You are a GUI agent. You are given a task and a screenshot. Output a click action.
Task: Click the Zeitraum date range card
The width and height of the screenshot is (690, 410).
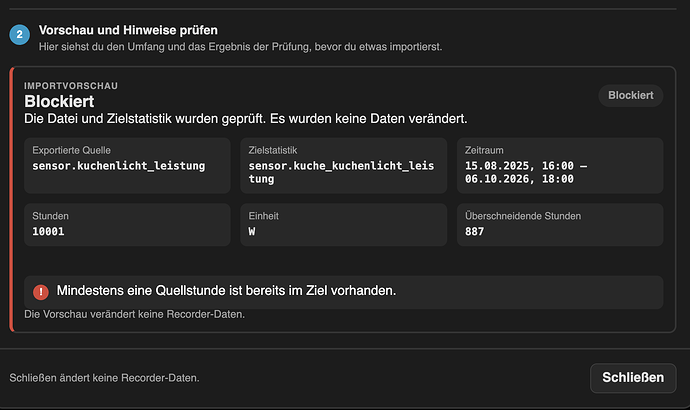tap(560, 165)
